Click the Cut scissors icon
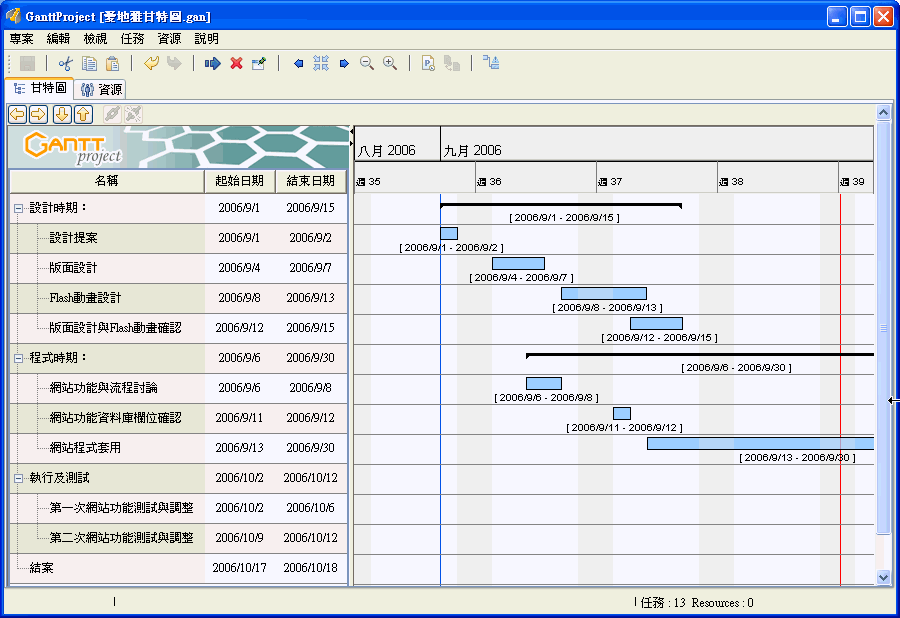900x618 pixels. point(65,63)
